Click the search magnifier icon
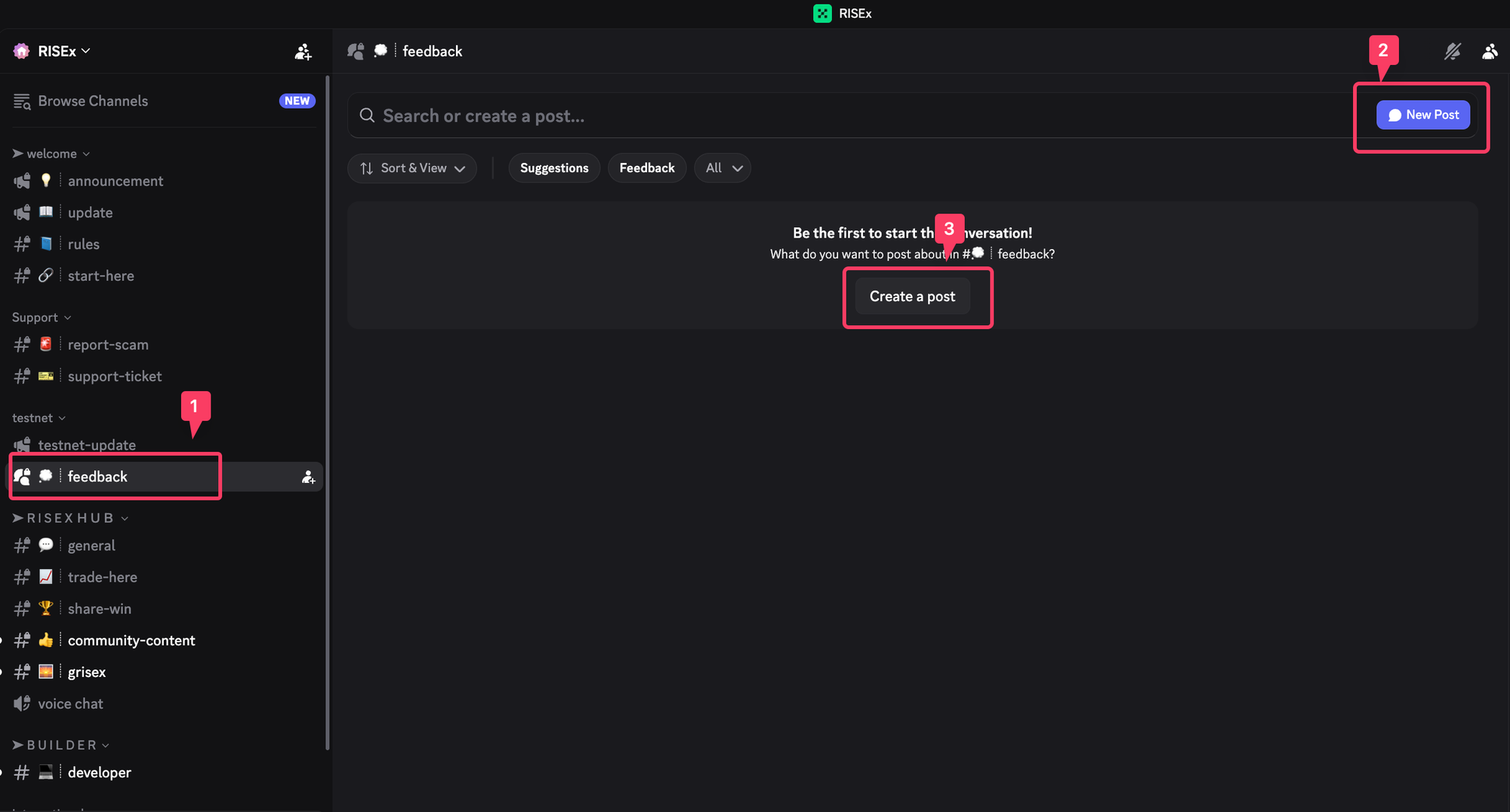The width and height of the screenshot is (1510, 812). pyautogui.click(x=367, y=115)
